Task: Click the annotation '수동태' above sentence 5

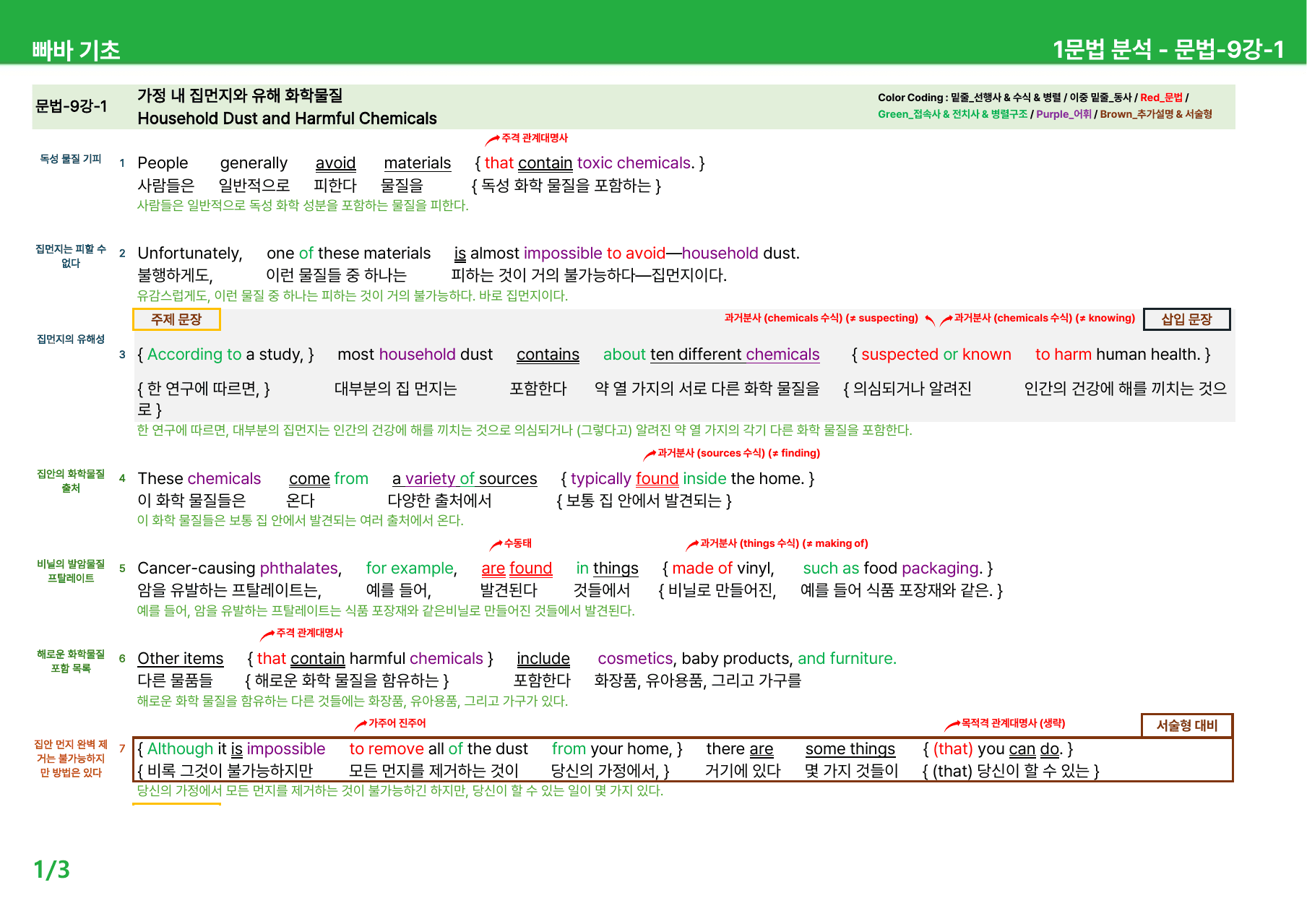Action: click(518, 543)
